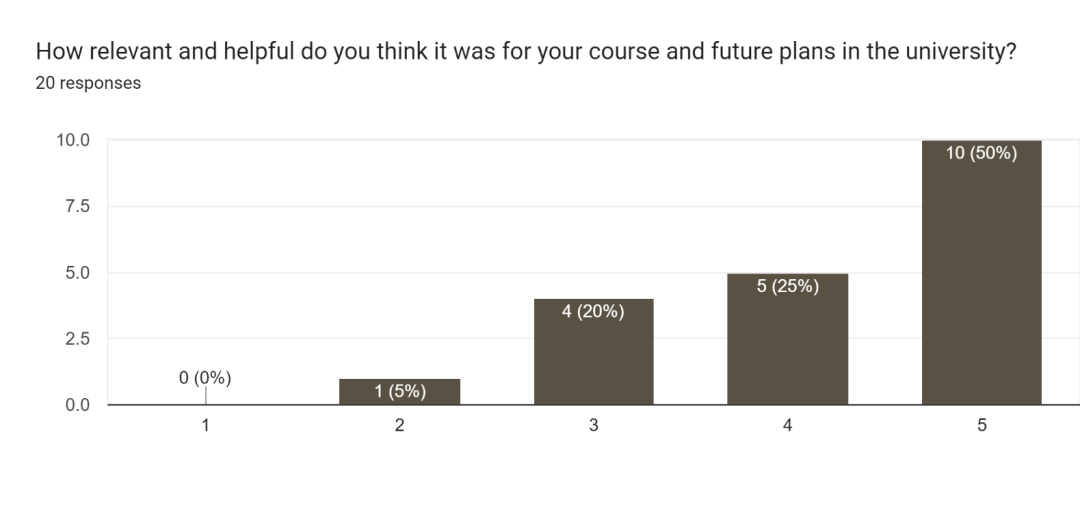This screenshot has width=1080, height=515.
Task: Click the 10.0 y-axis tick label
Action: (73, 140)
